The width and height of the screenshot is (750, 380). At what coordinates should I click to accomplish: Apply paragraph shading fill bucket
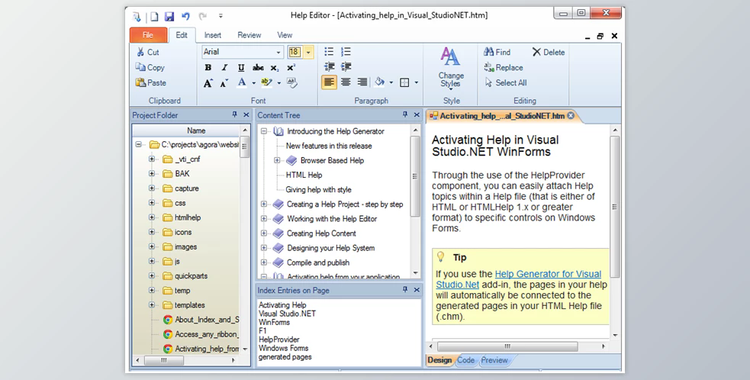380,82
